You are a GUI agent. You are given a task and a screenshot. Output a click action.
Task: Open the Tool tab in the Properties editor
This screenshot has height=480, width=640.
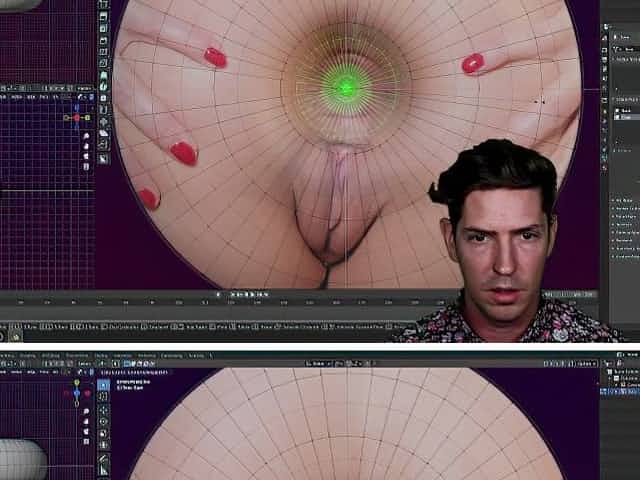click(x=605, y=37)
